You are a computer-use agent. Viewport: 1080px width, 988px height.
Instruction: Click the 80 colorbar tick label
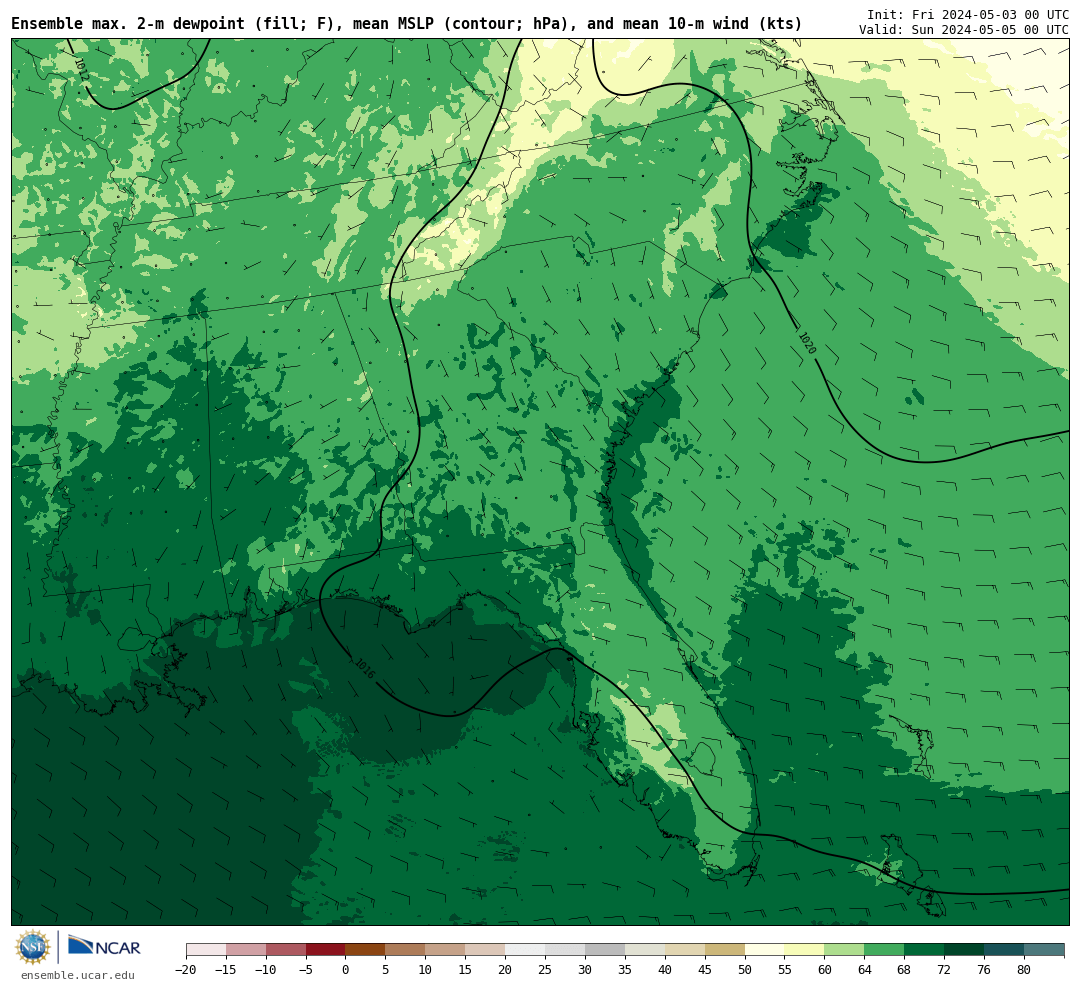1025,970
